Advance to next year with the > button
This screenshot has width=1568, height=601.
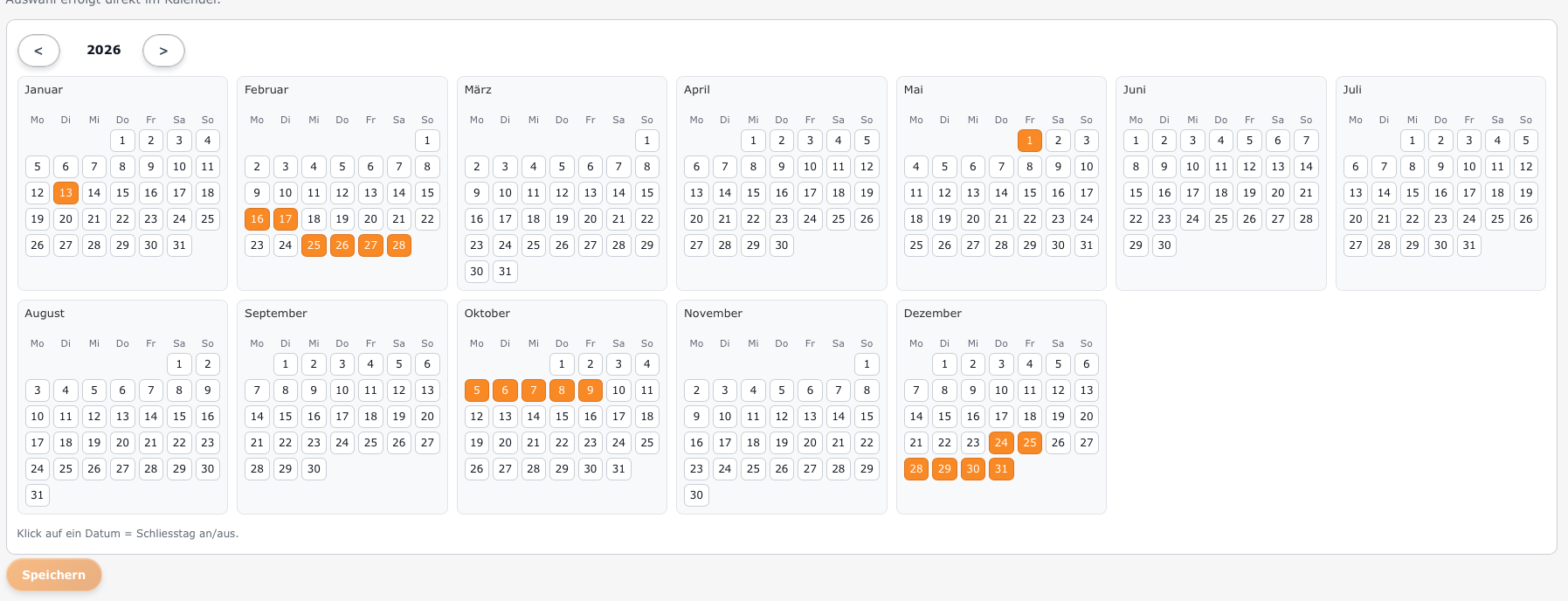pyautogui.click(x=163, y=51)
